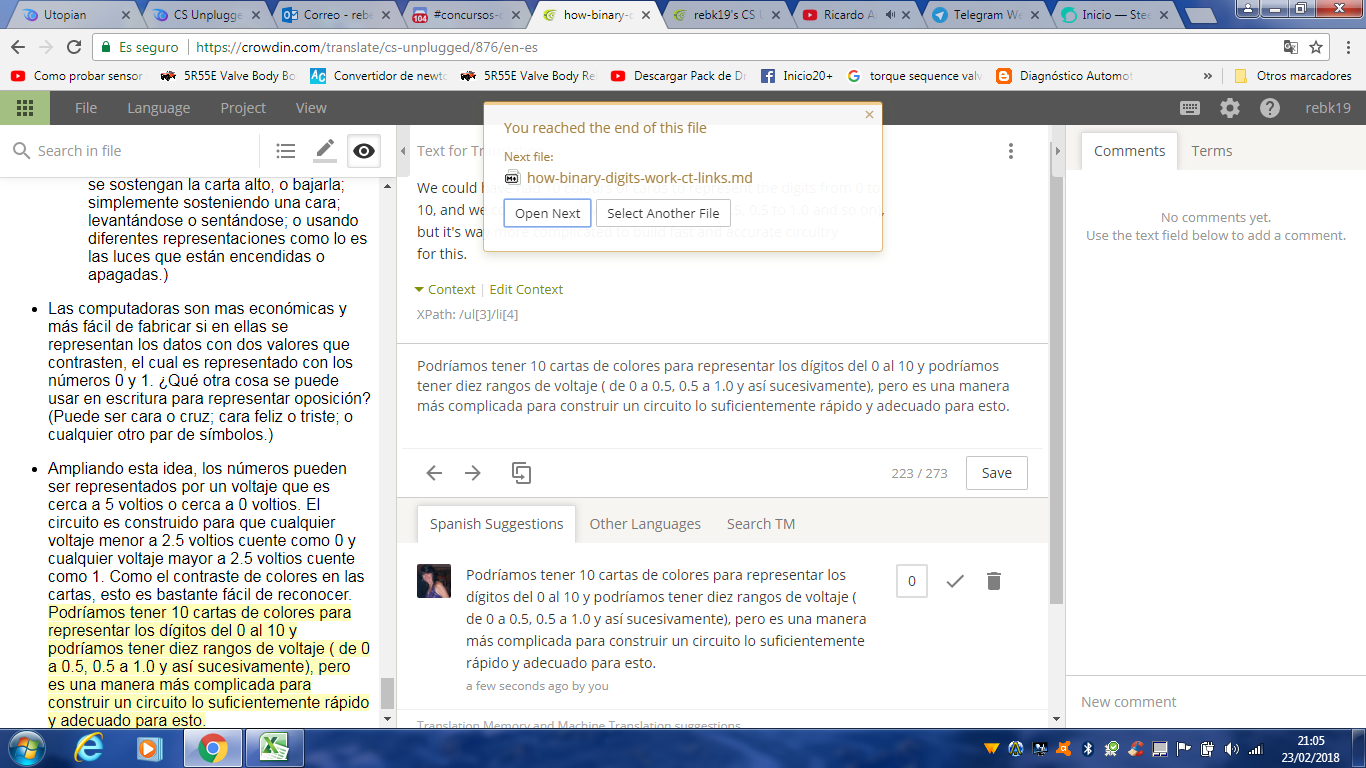Click the Search in file field
Screen dimensions: 1366x768
click(x=135, y=151)
